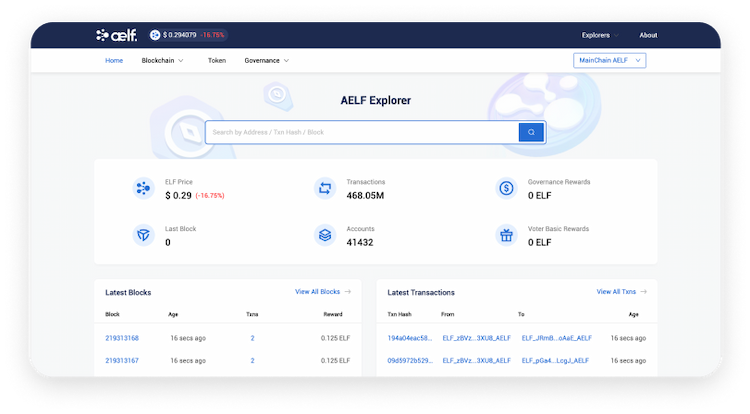The image size is (750, 414).
Task: Click the -16.75% change in header
Action: 212,35
